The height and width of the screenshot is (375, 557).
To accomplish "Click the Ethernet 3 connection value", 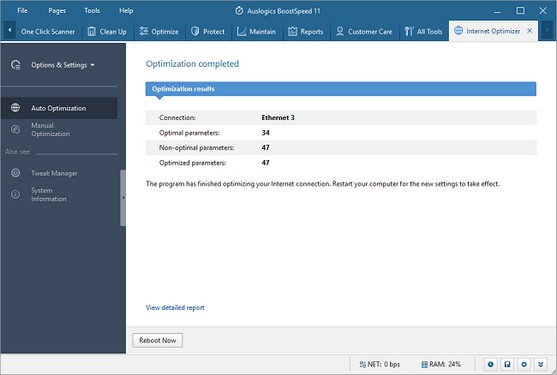I will (278, 118).
